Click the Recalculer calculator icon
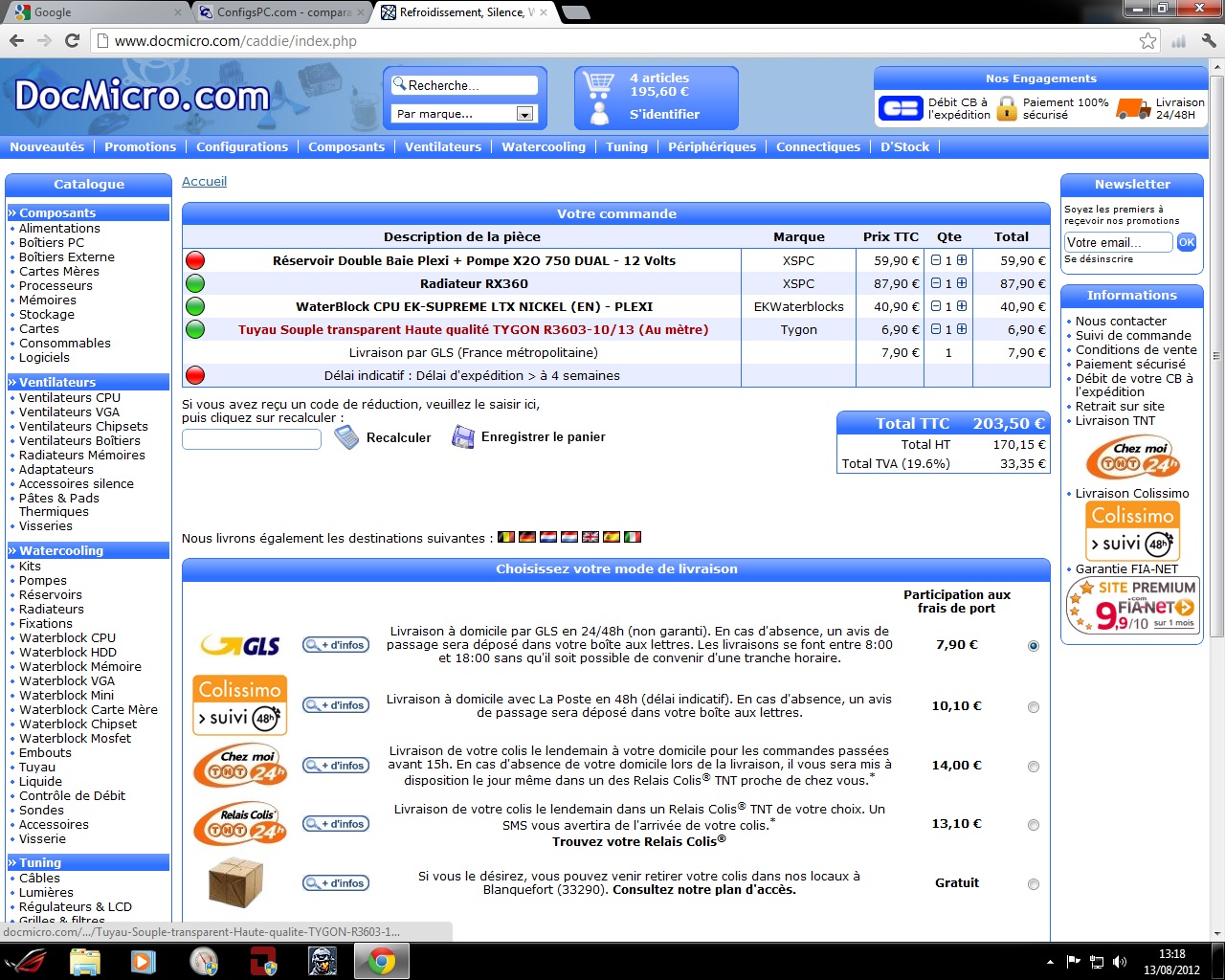The width and height of the screenshot is (1225, 980). coord(346,437)
